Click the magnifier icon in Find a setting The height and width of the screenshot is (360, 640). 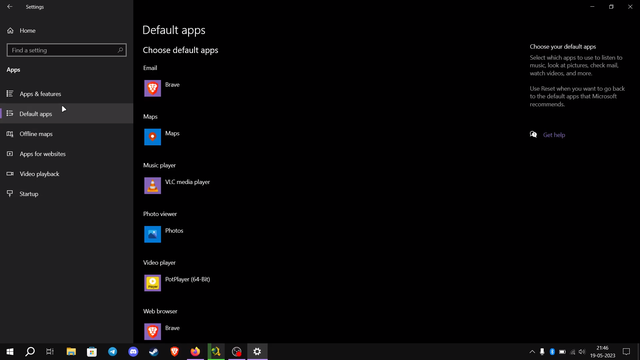(120, 50)
